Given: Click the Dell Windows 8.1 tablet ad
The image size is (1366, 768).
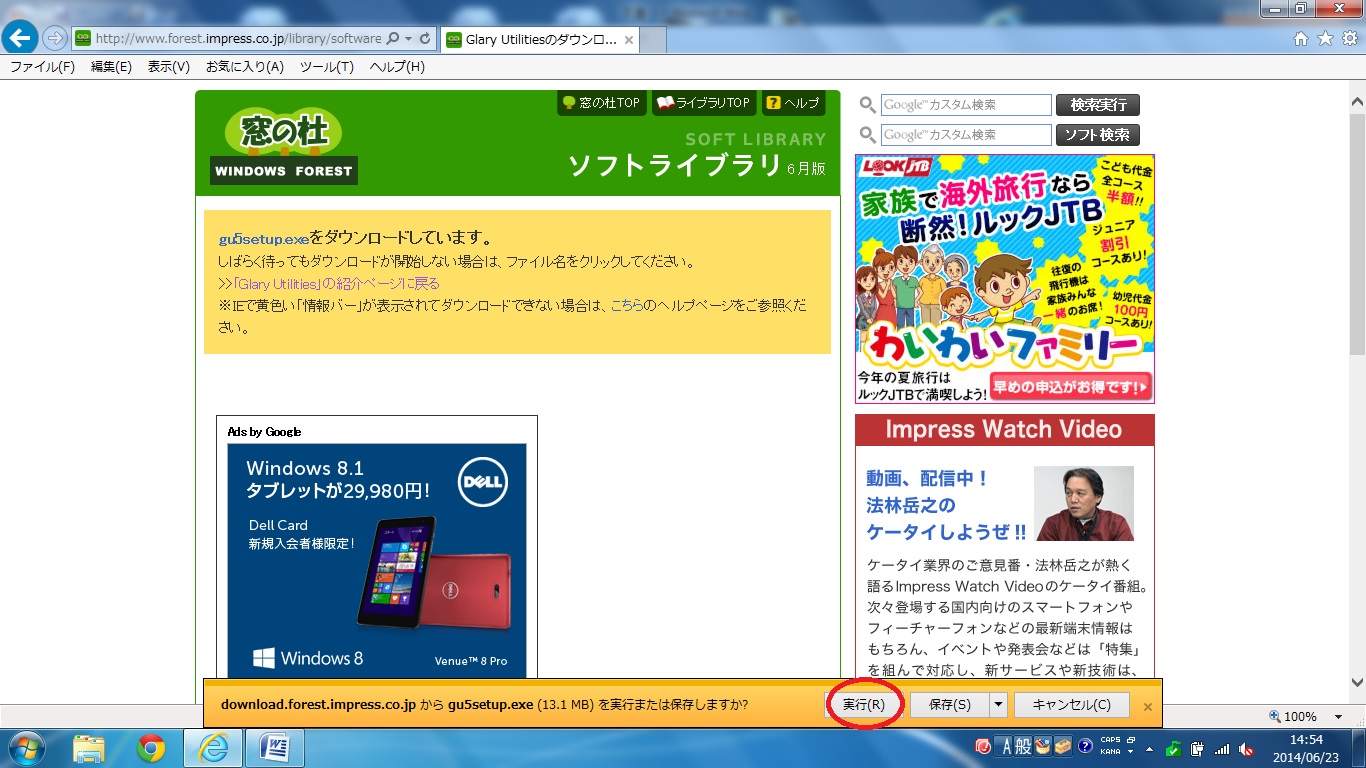Looking at the screenshot, I should [377, 561].
